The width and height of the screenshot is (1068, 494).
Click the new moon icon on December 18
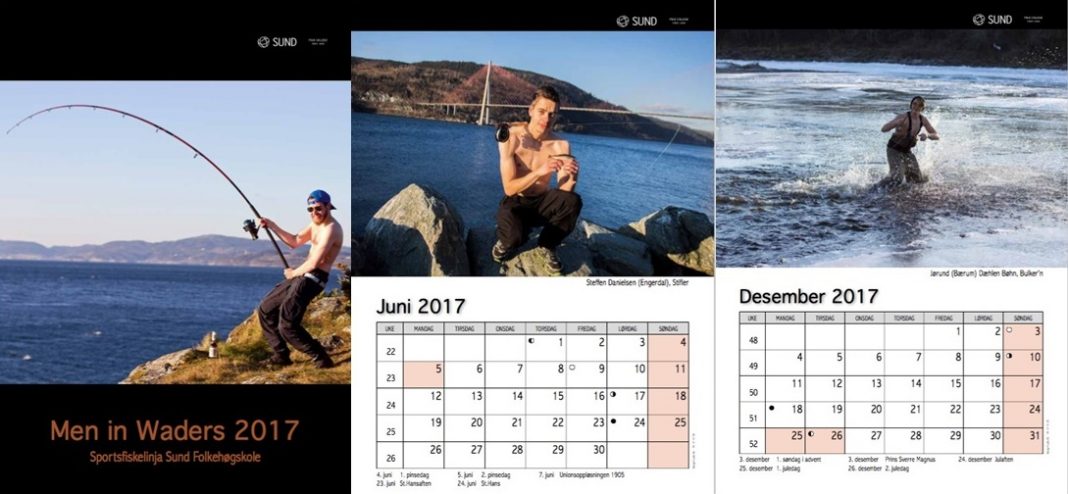(772, 407)
